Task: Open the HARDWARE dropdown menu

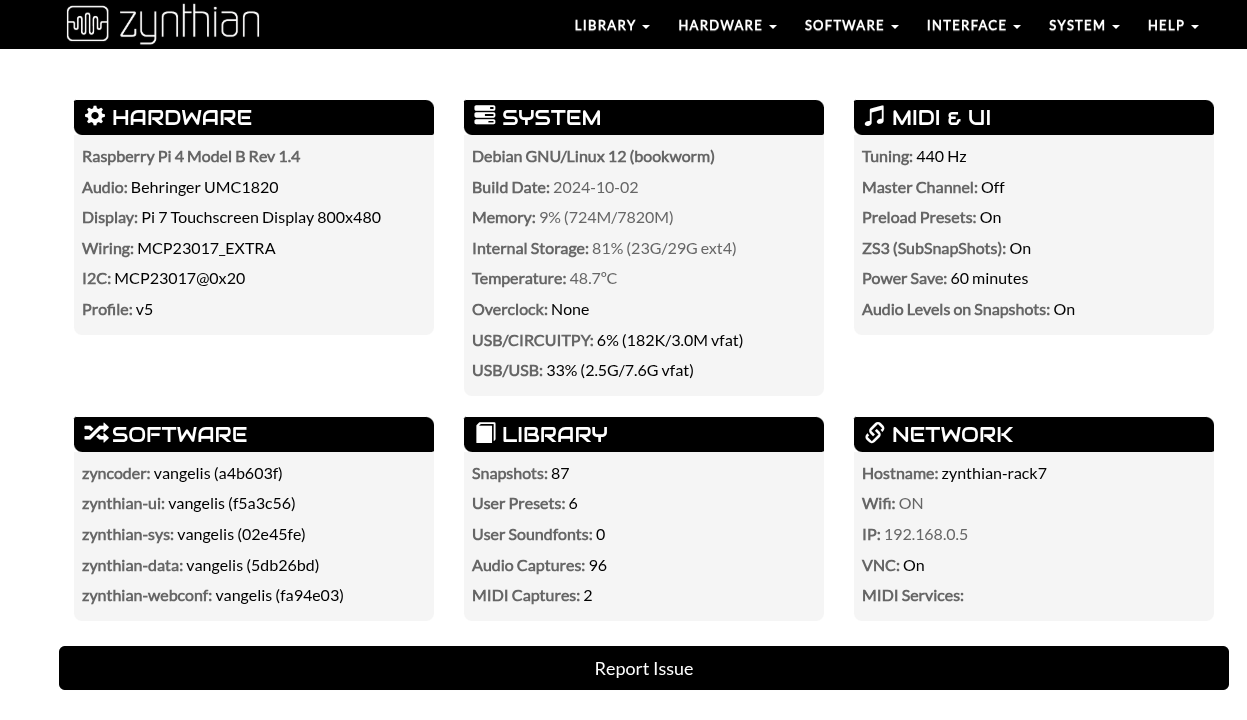Action: (x=727, y=25)
